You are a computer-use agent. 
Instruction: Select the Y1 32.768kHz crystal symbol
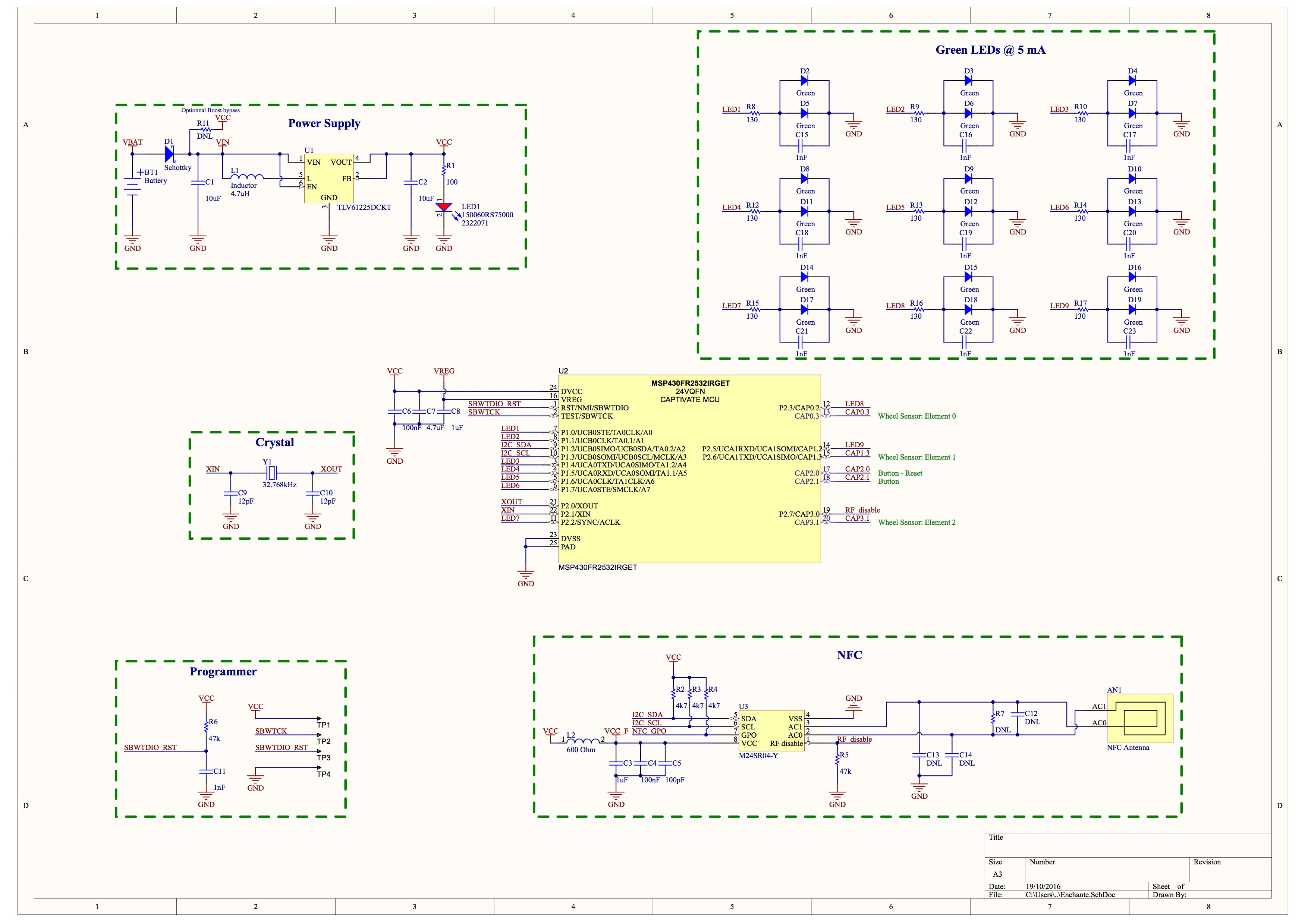point(272,473)
